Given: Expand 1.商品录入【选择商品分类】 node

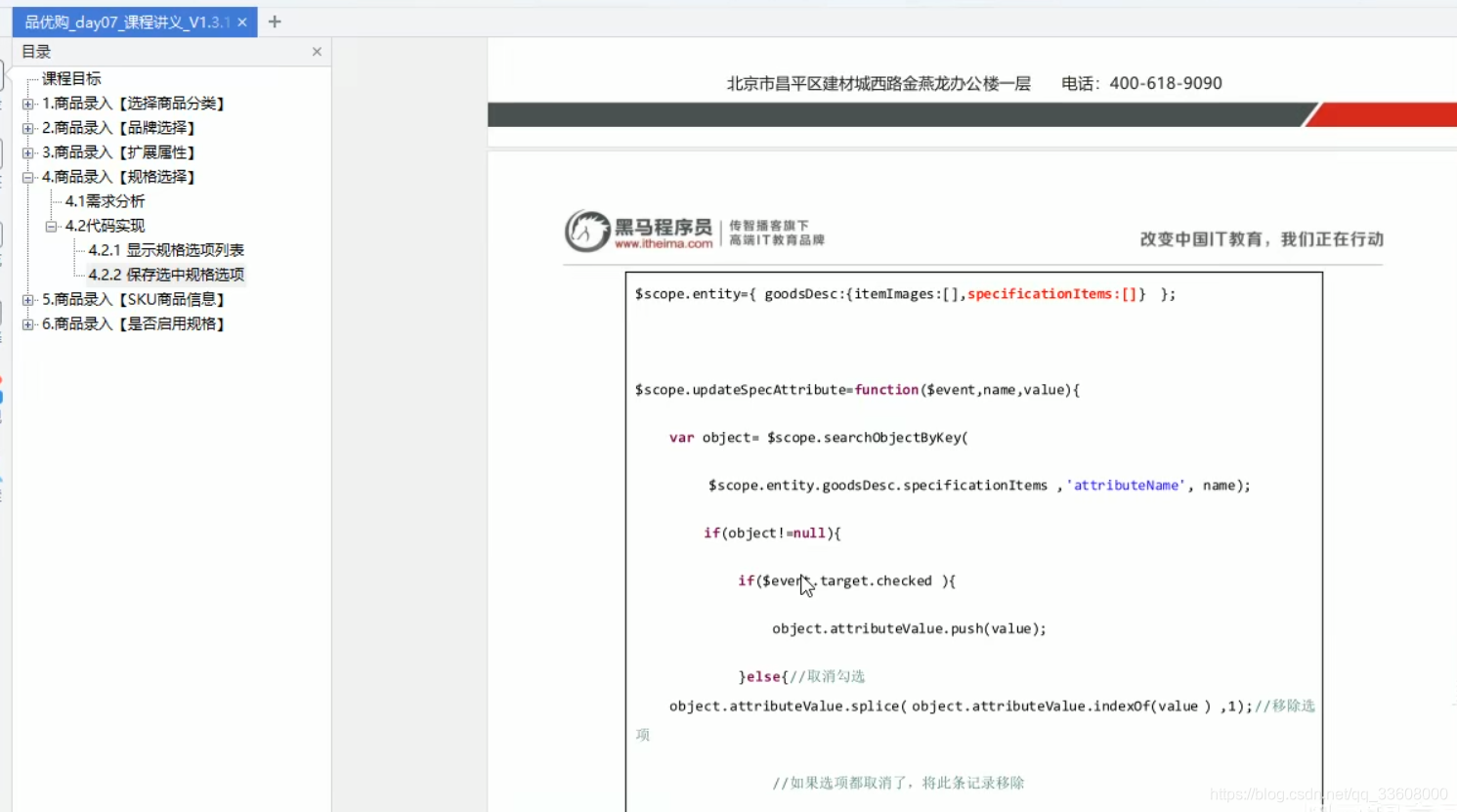Looking at the screenshot, I should click(x=28, y=104).
